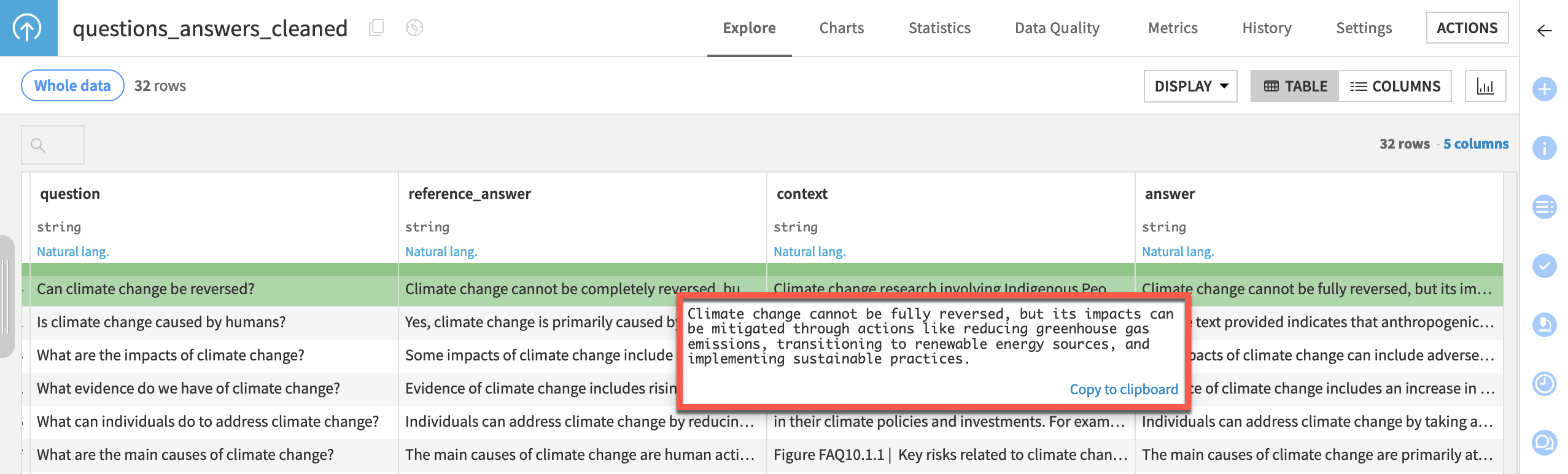Viewport: 1568px width, 474px height.
Task: Open the clock timeline icon in sidebar
Action: 1544,384
